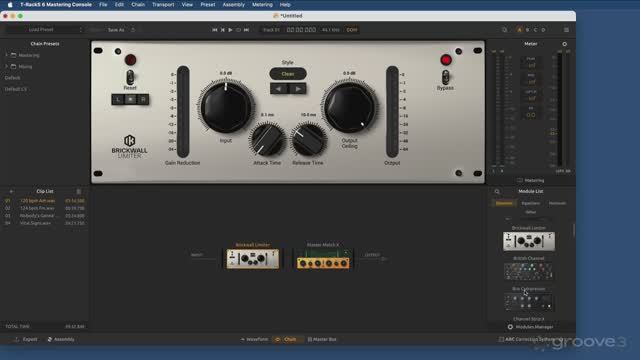This screenshot has width=640, height=360.
Task: Select clip 02 124 bpm Fm.wav
Action: point(45,208)
